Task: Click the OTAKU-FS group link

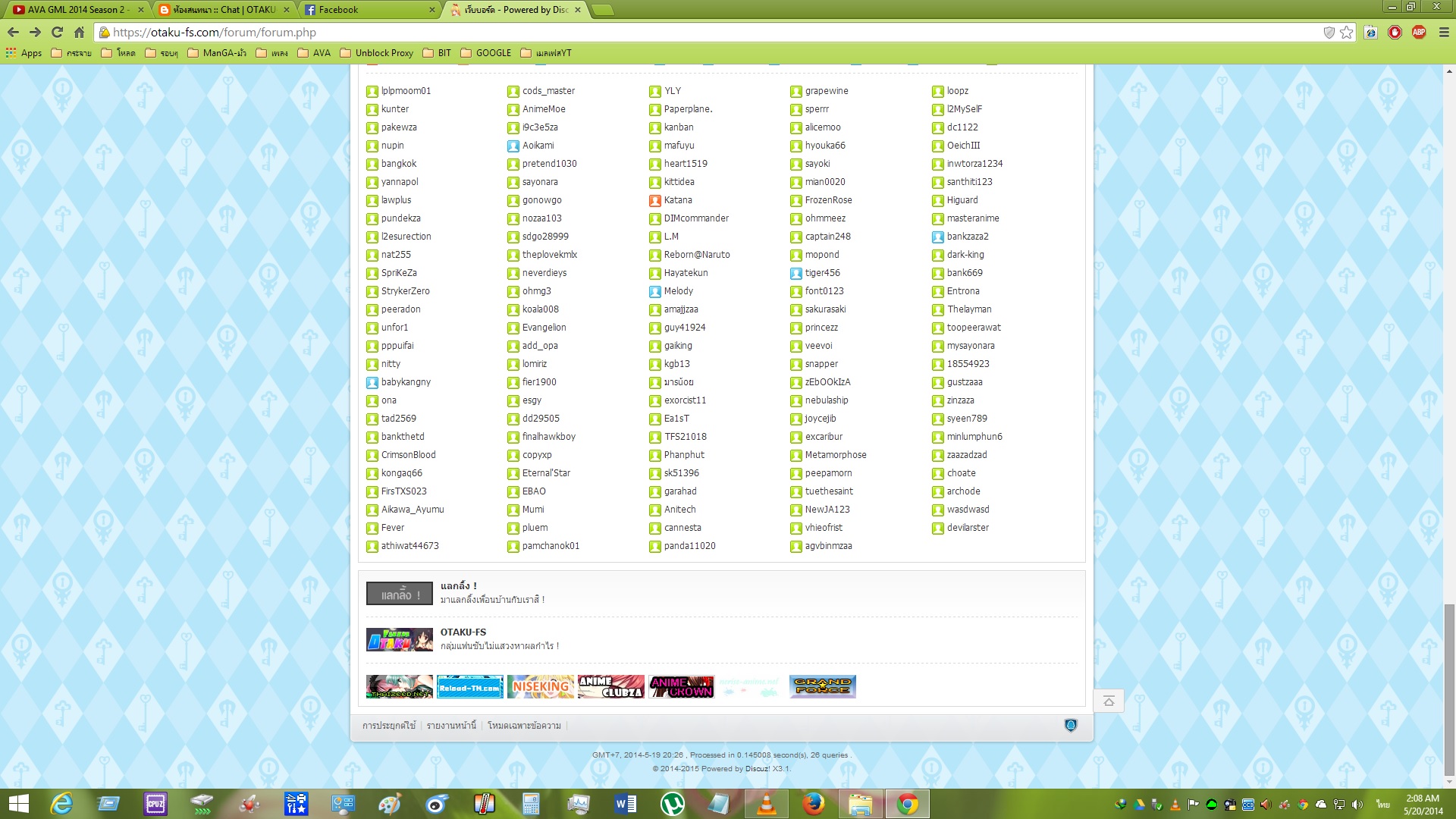Action: (463, 632)
